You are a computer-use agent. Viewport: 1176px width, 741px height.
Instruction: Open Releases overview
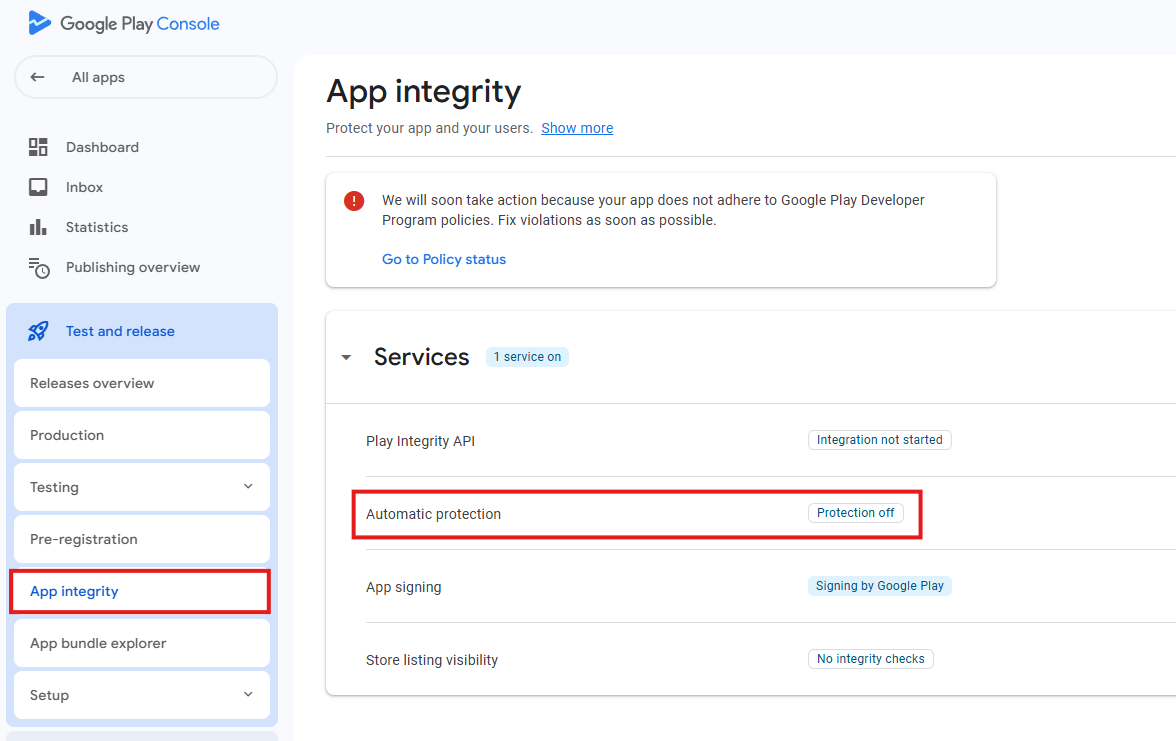click(x=142, y=383)
